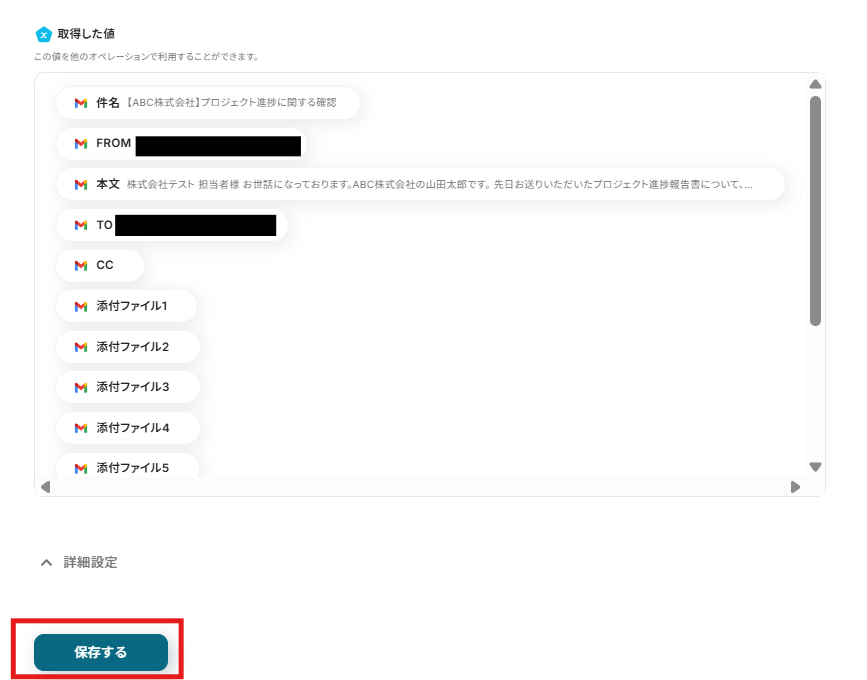Select the 件名 value chip
The image size is (867, 680).
(x=208, y=103)
